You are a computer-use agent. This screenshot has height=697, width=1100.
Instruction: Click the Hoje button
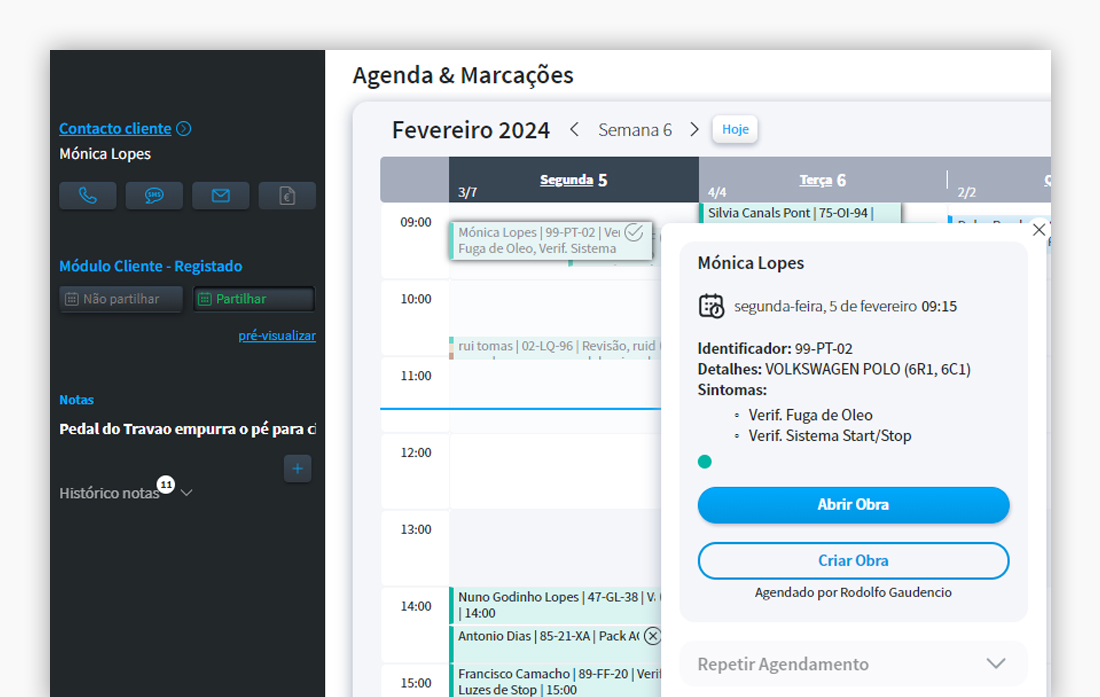coord(735,129)
